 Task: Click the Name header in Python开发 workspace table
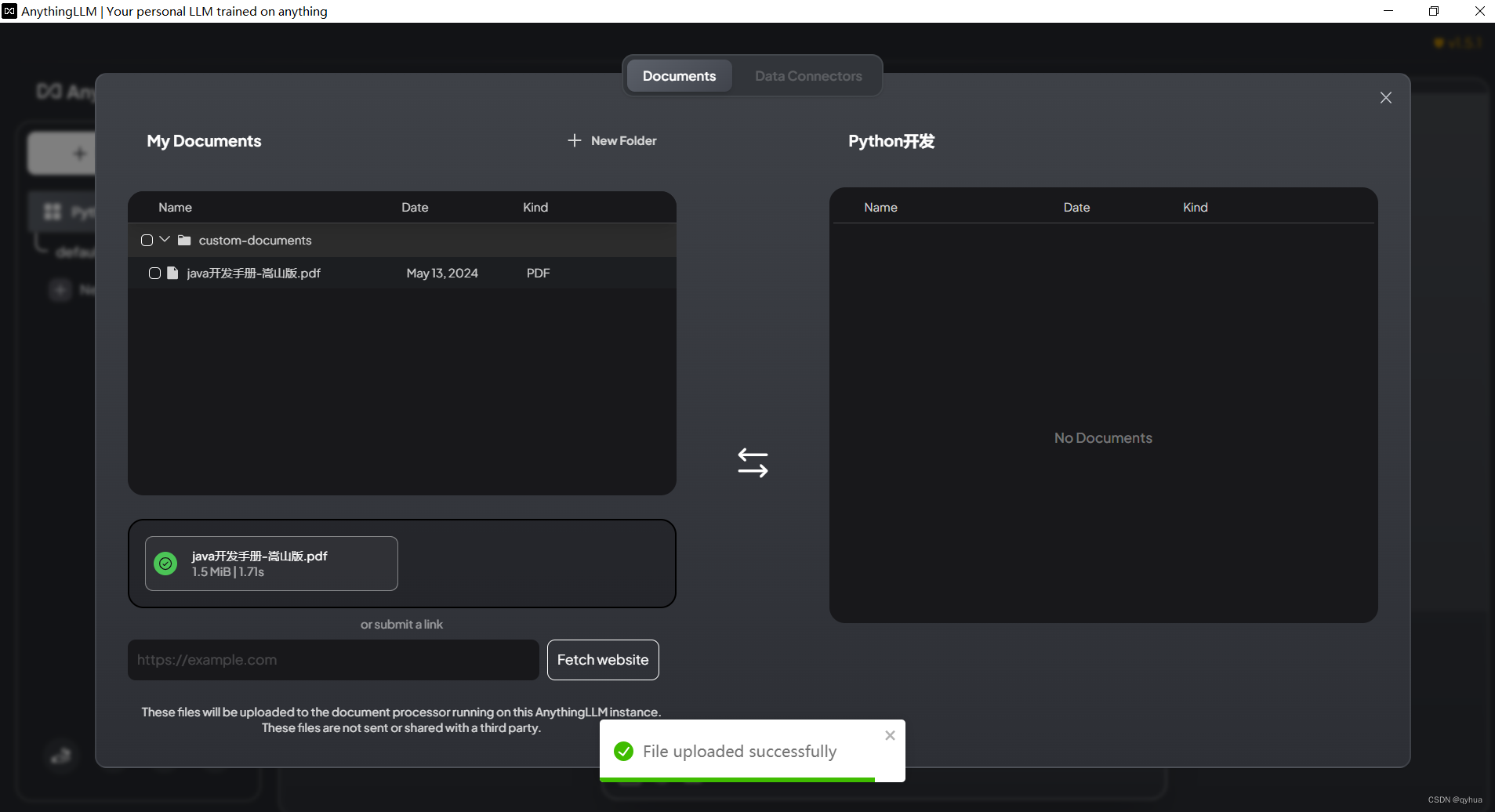(x=880, y=208)
